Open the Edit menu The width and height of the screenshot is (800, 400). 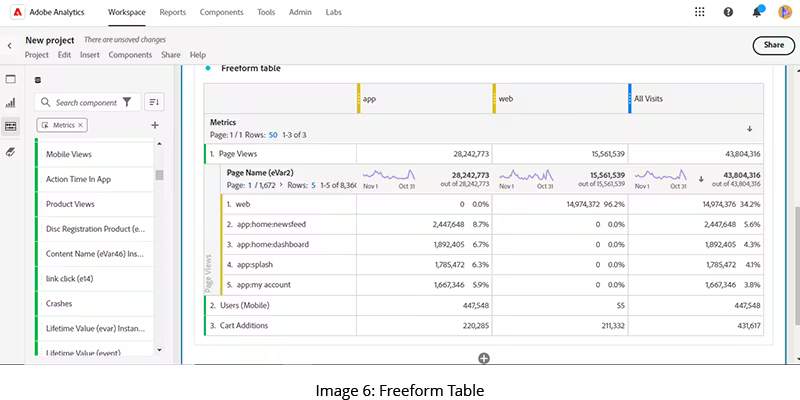coord(64,55)
